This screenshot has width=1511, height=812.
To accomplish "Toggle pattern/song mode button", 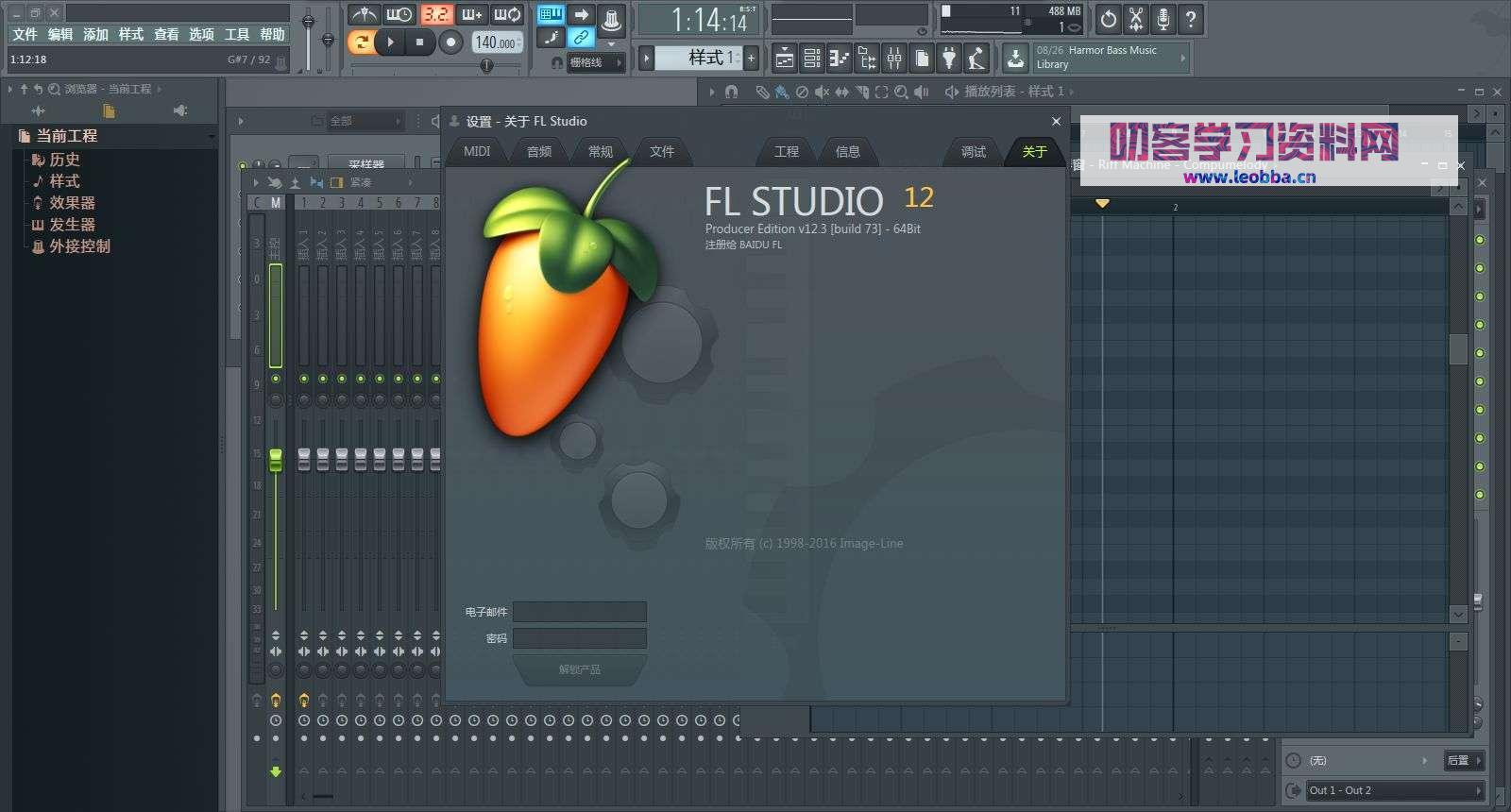I will [x=360, y=42].
